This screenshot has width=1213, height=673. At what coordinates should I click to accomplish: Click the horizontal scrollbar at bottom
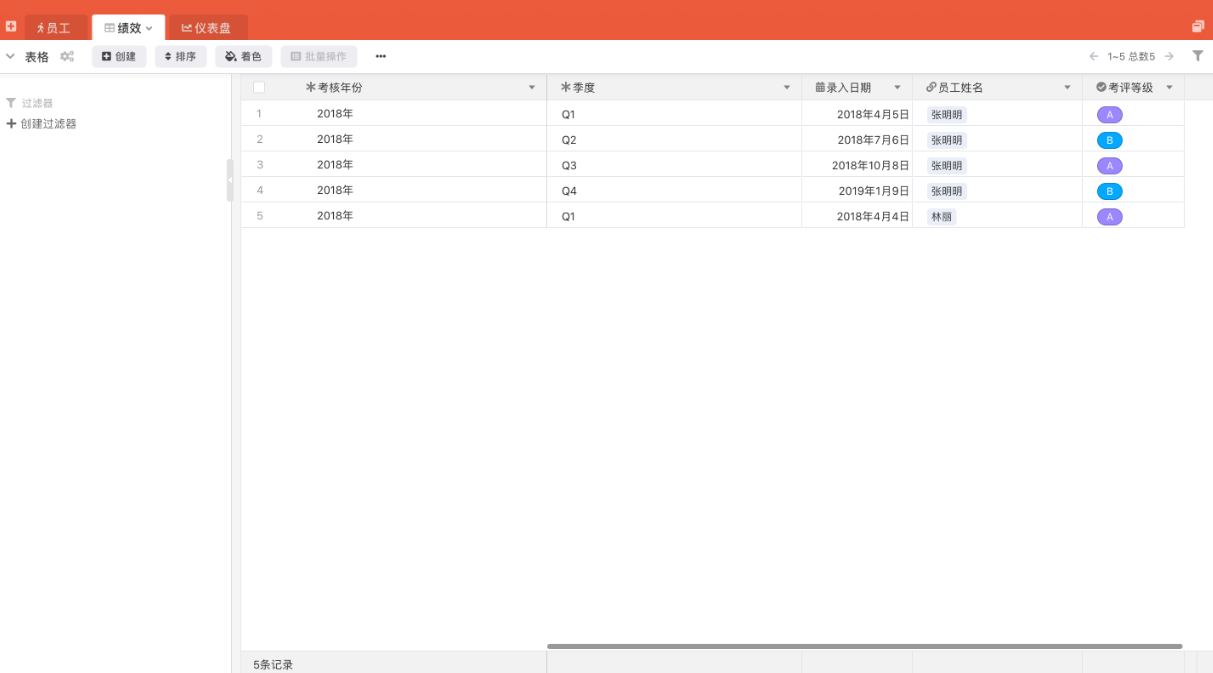coord(865,646)
